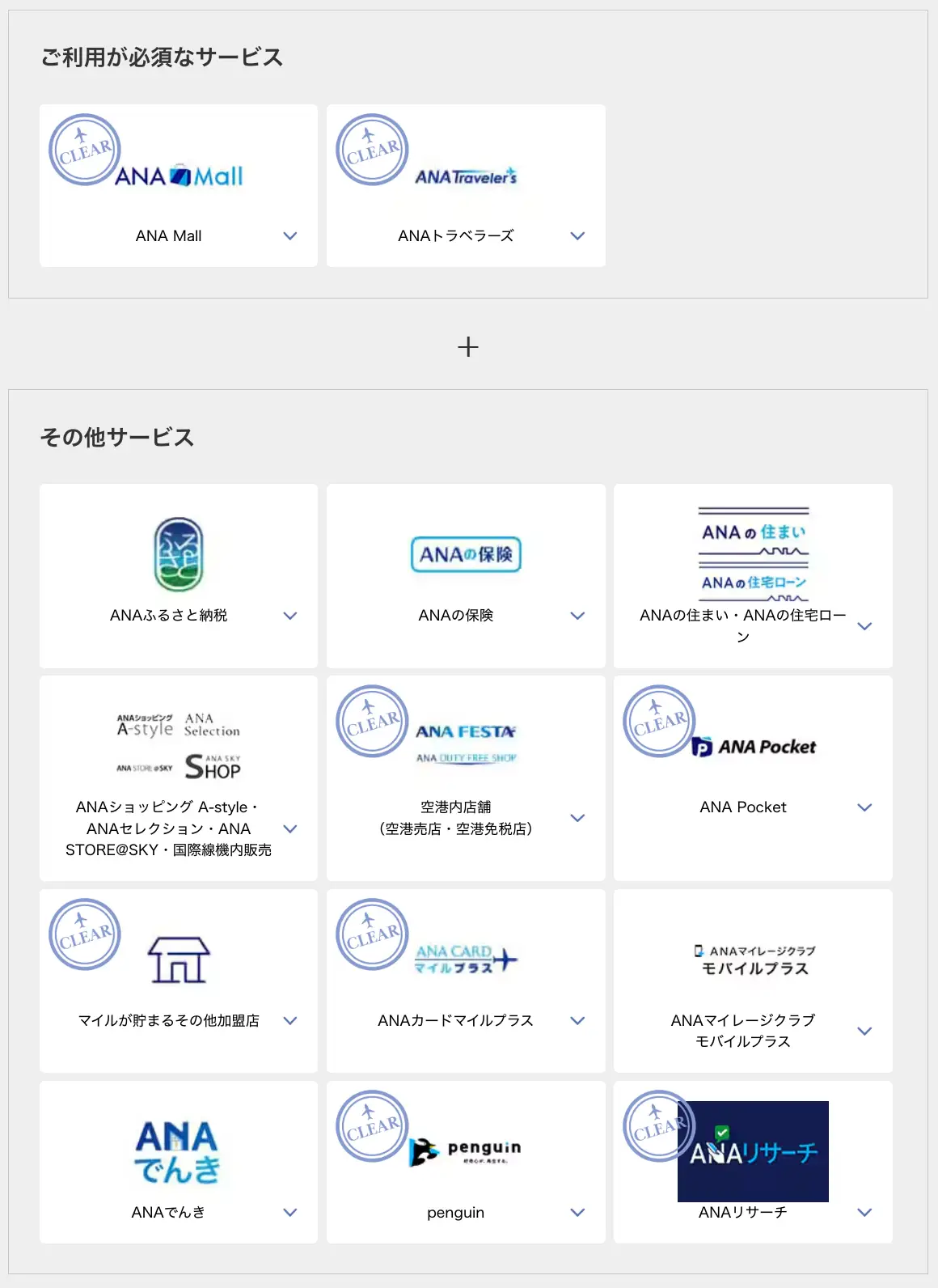Viewport: 938px width, 1288px height.
Task: Open the ANAトラベラーズ text label
Action: (456, 236)
